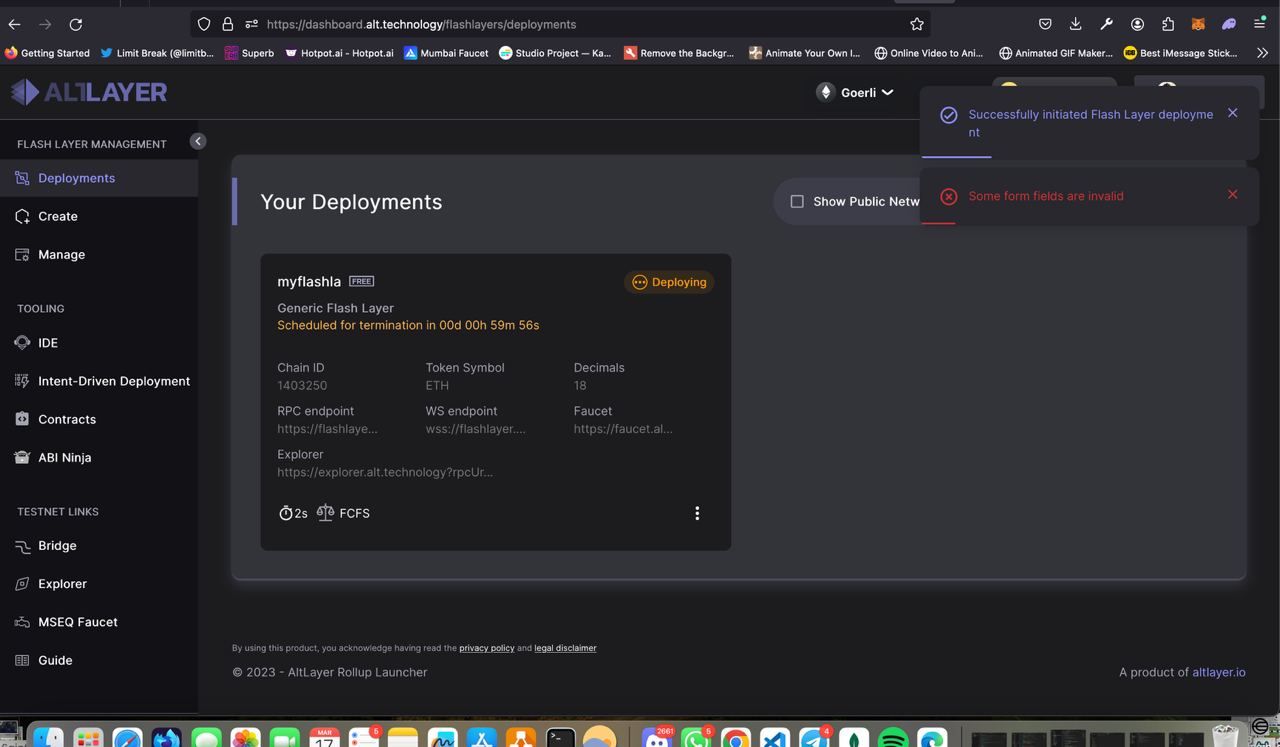Click the 2s block time timer icon

(286, 513)
